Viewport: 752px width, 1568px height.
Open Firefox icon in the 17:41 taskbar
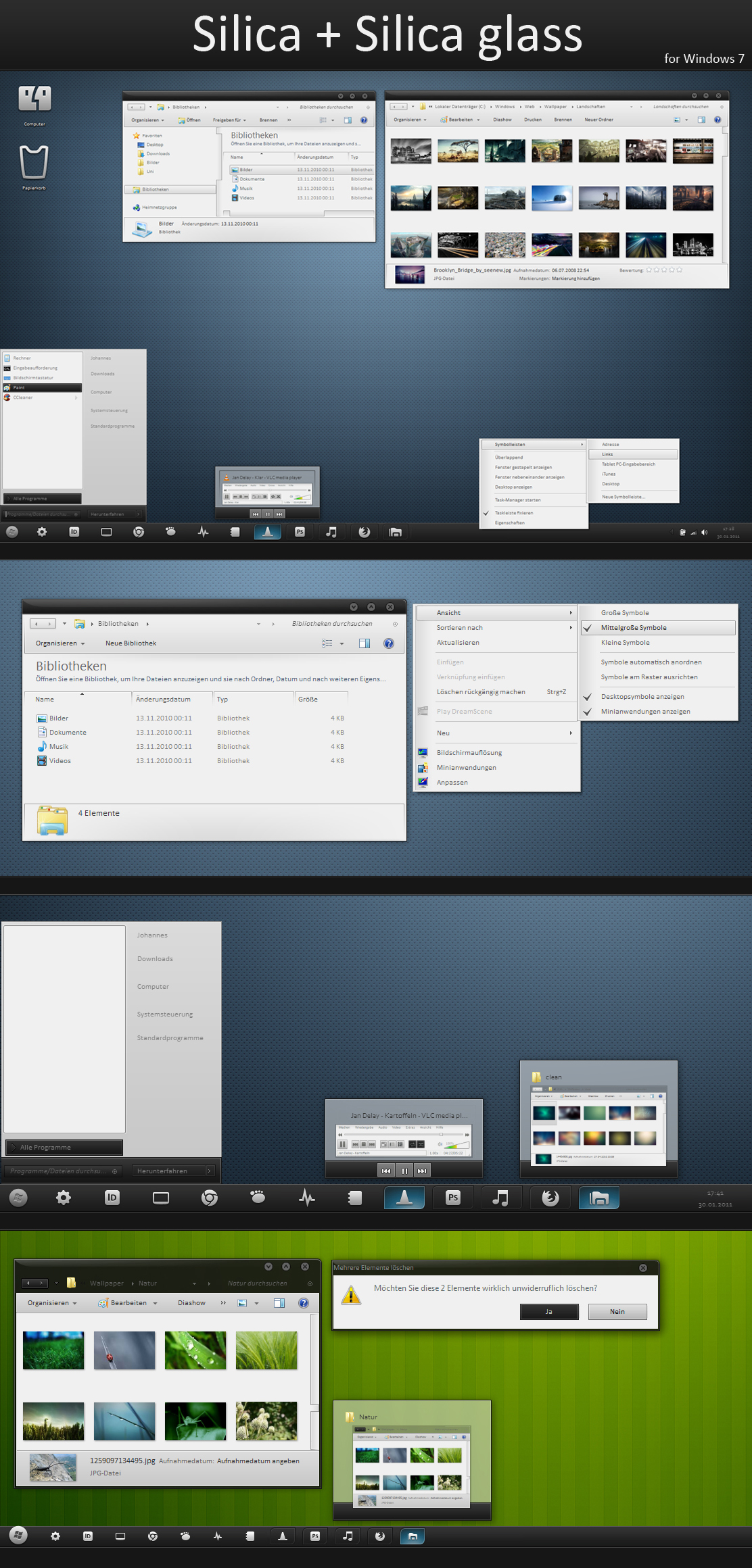(x=550, y=1198)
